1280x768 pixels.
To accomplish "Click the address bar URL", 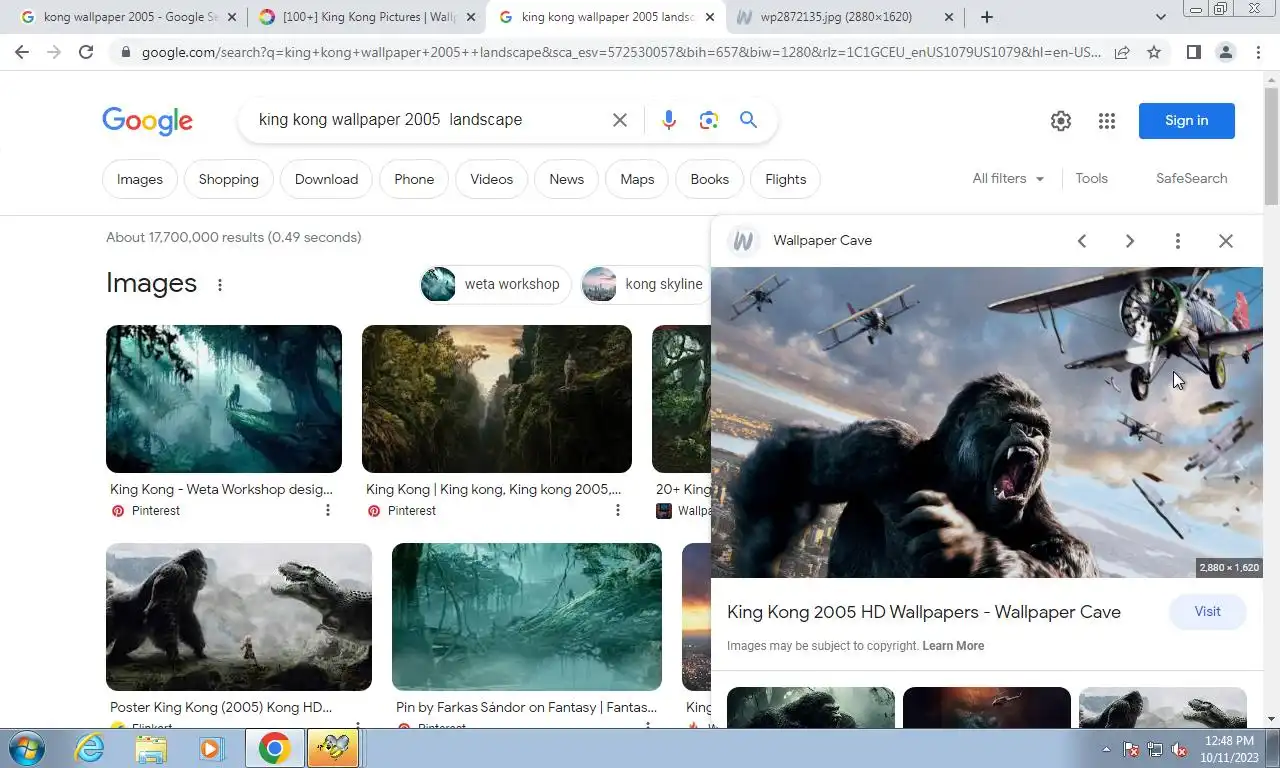I will 620,52.
